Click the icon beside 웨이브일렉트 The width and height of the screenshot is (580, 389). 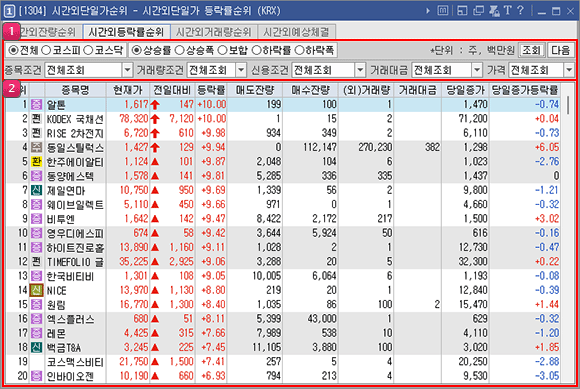click(36, 204)
